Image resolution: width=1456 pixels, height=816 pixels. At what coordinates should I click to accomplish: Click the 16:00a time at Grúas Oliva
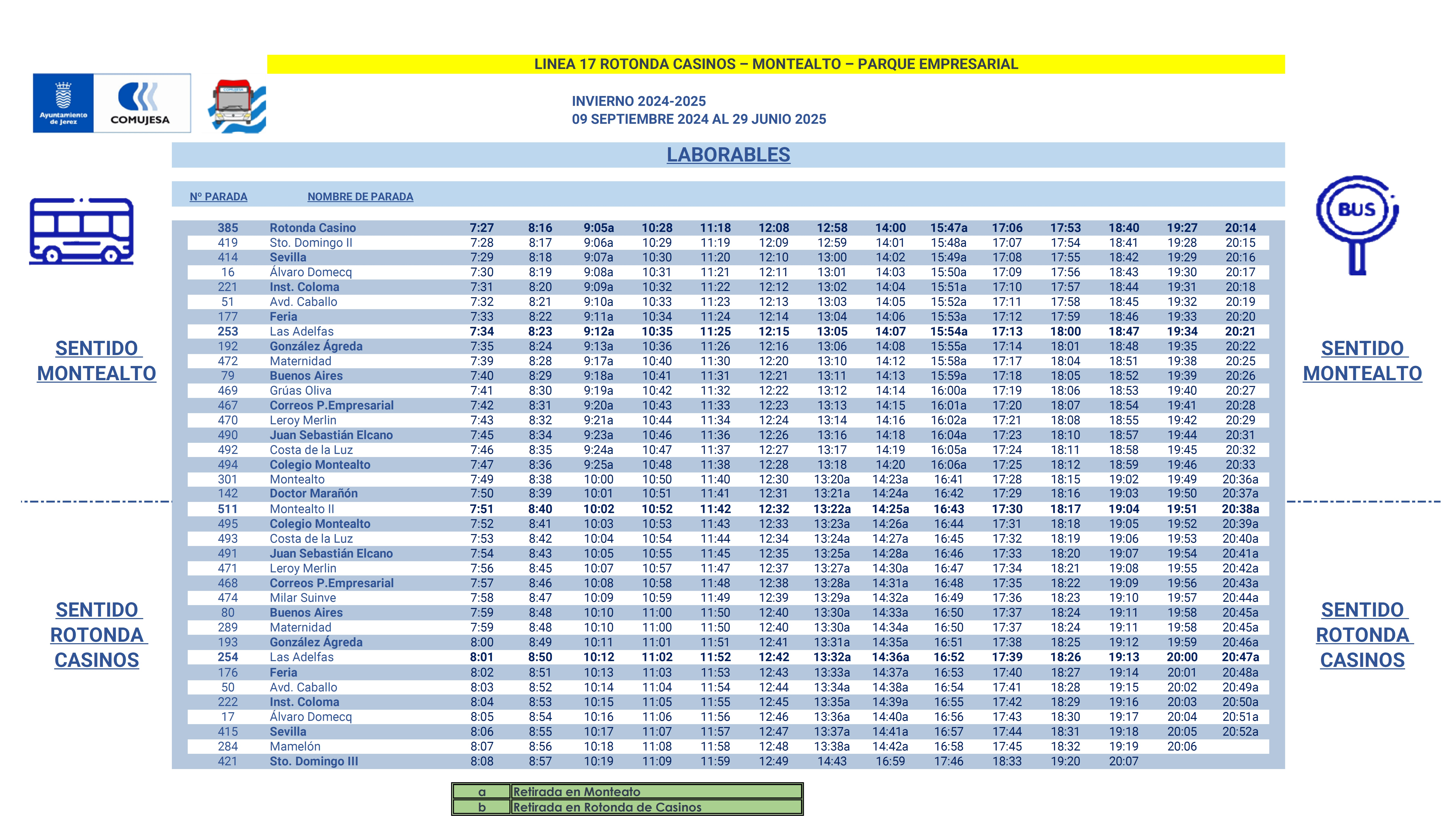click(x=949, y=390)
